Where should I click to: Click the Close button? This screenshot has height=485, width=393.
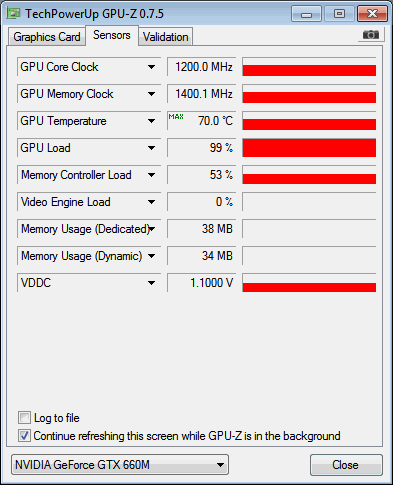pos(346,465)
